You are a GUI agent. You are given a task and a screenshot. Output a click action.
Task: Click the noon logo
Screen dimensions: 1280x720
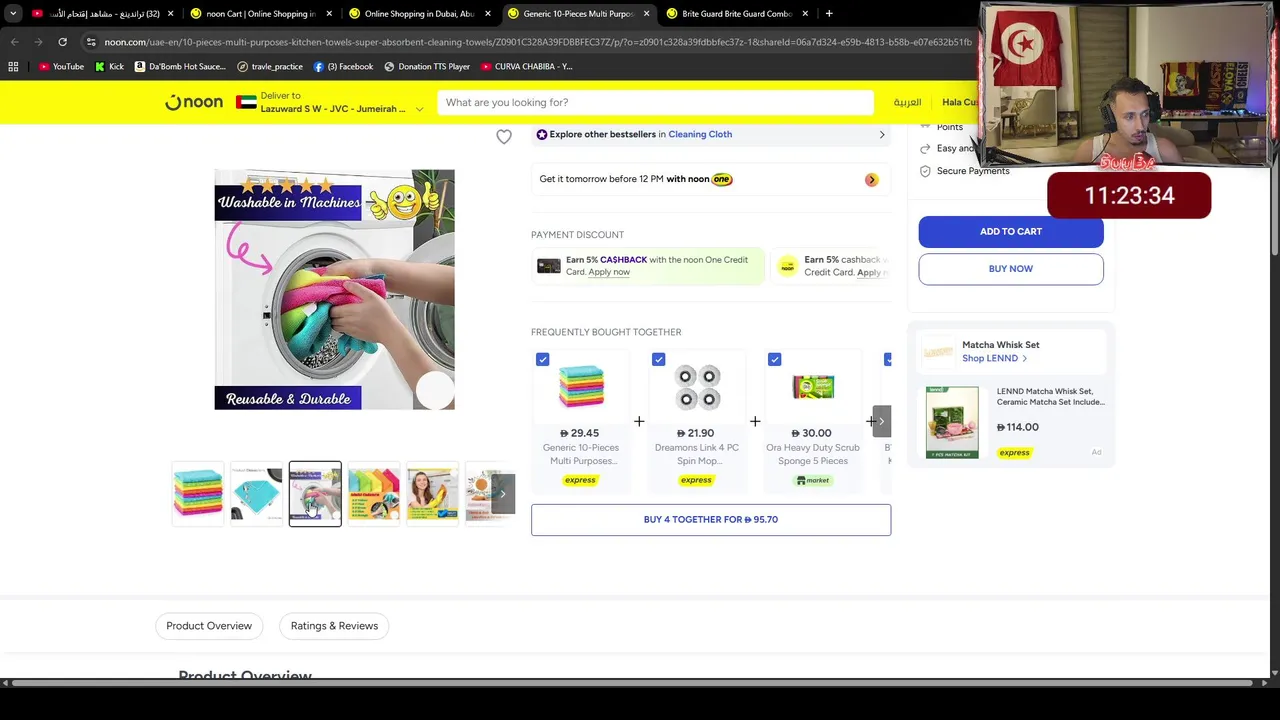(x=194, y=102)
